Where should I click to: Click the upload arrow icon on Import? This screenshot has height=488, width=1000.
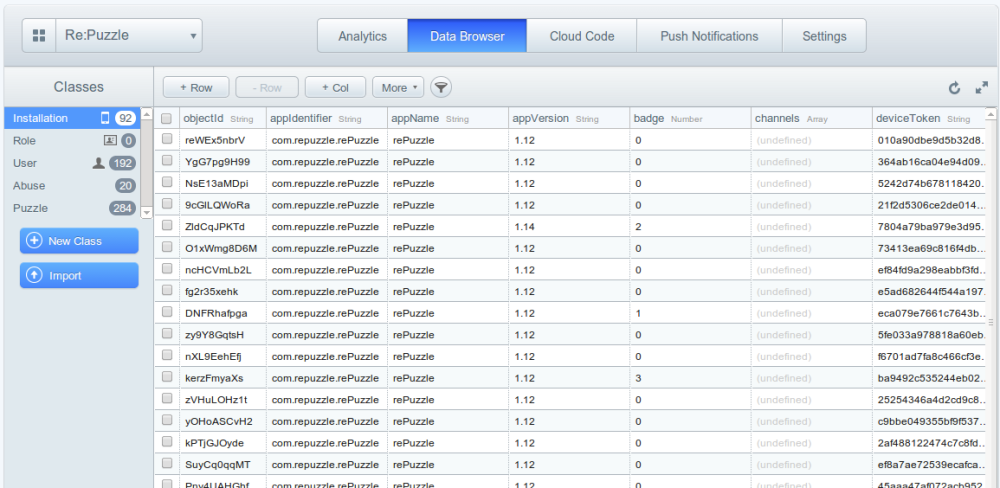(x=34, y=276)
